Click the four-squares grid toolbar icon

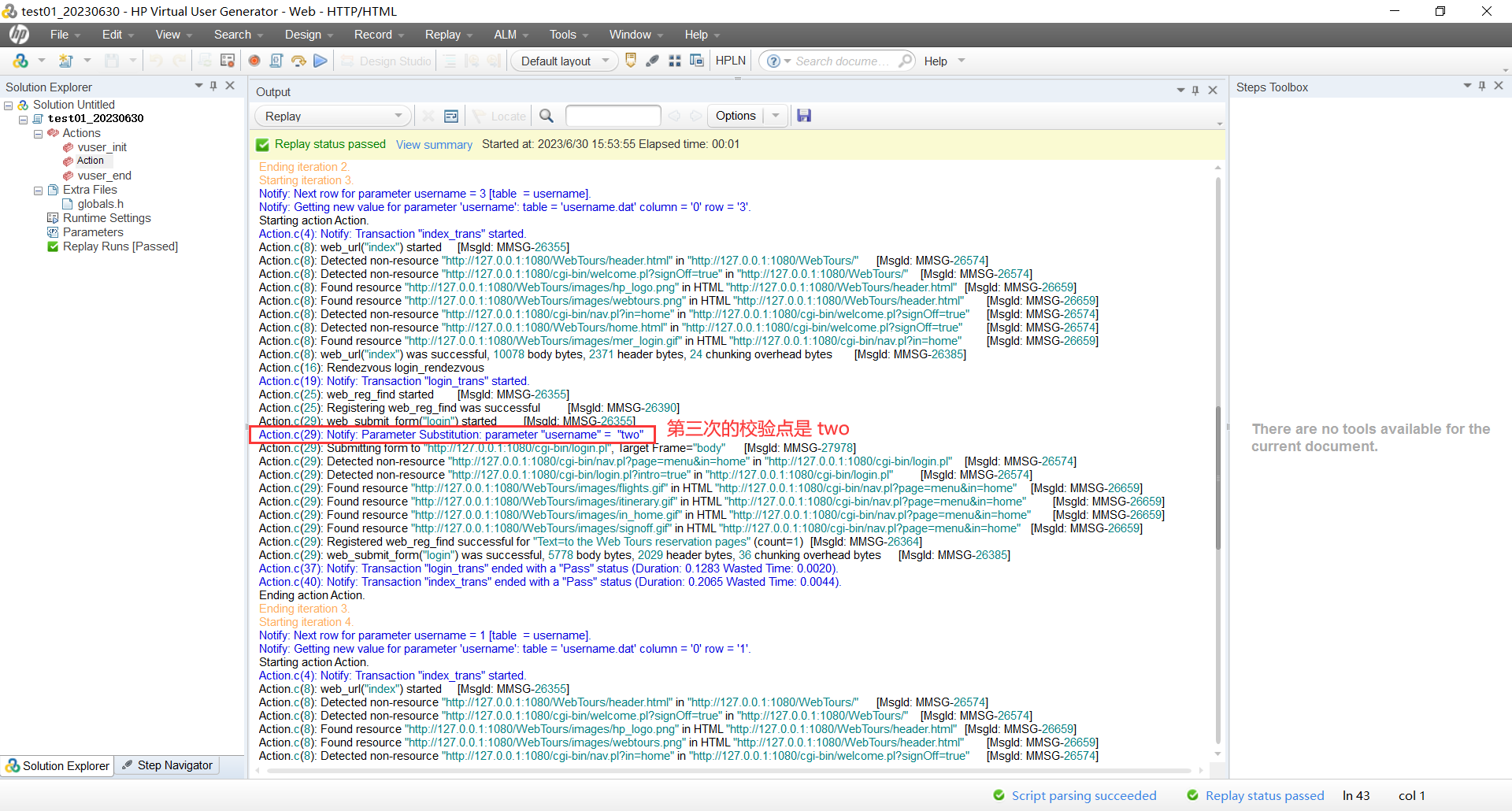point(675,61)
